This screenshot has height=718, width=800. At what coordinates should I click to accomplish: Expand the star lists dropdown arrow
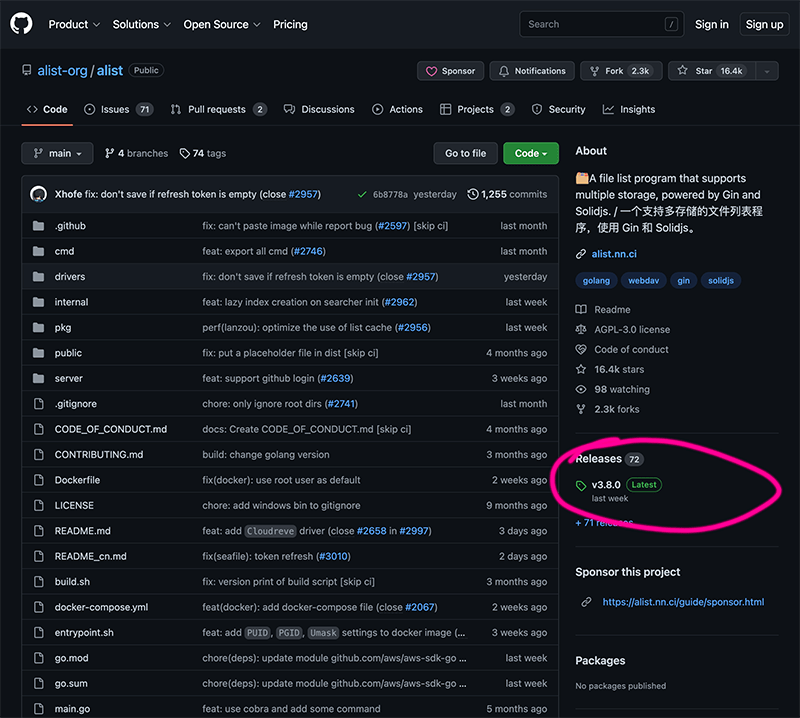click(767, 71)
